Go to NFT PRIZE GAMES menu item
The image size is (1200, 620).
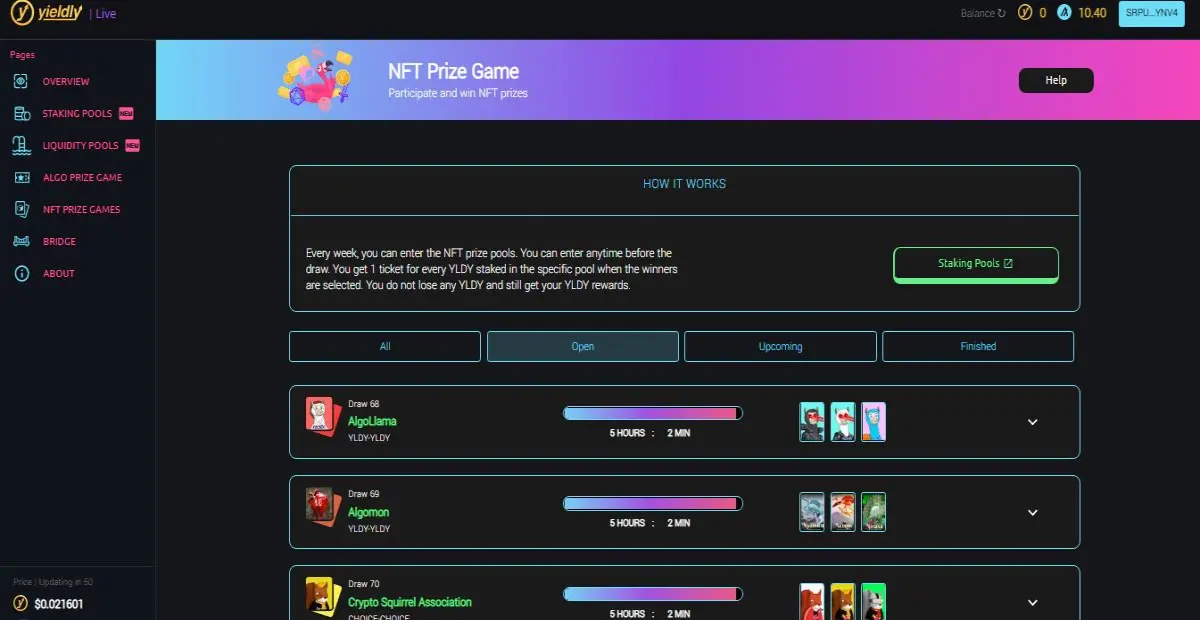[81, 209]
